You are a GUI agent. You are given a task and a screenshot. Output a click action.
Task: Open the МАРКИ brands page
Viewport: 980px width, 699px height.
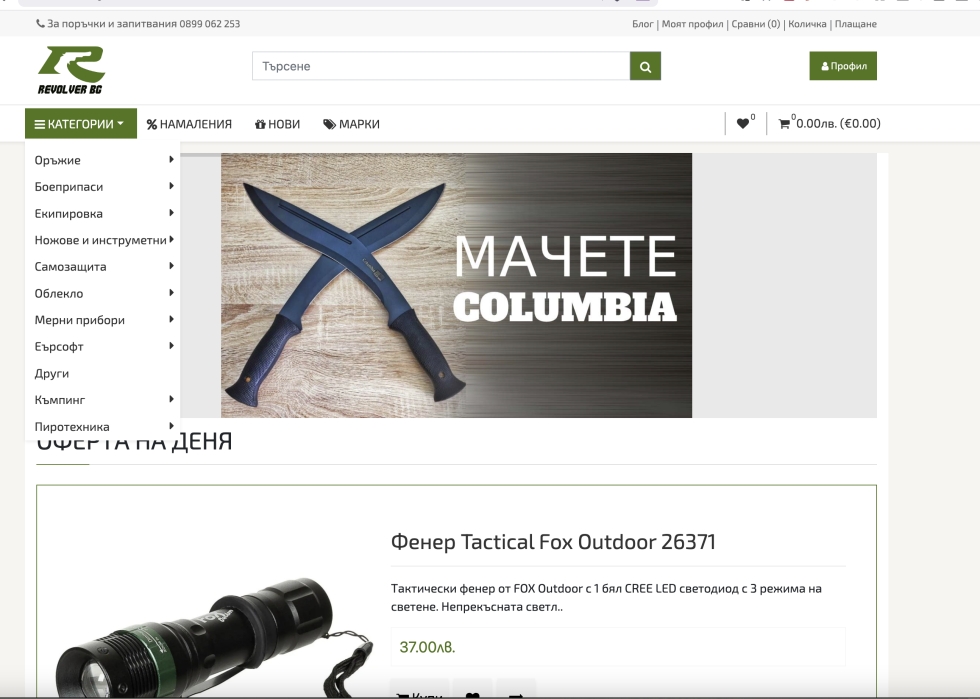click(351, 124)
